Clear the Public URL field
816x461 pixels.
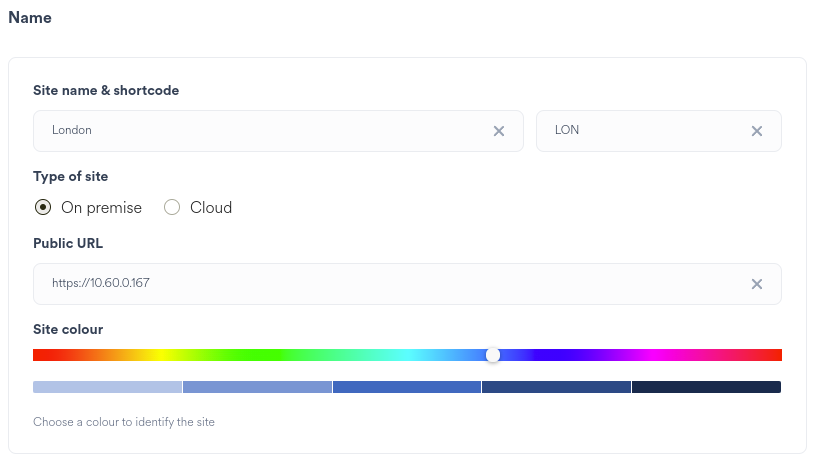click(x=757, y=284)
